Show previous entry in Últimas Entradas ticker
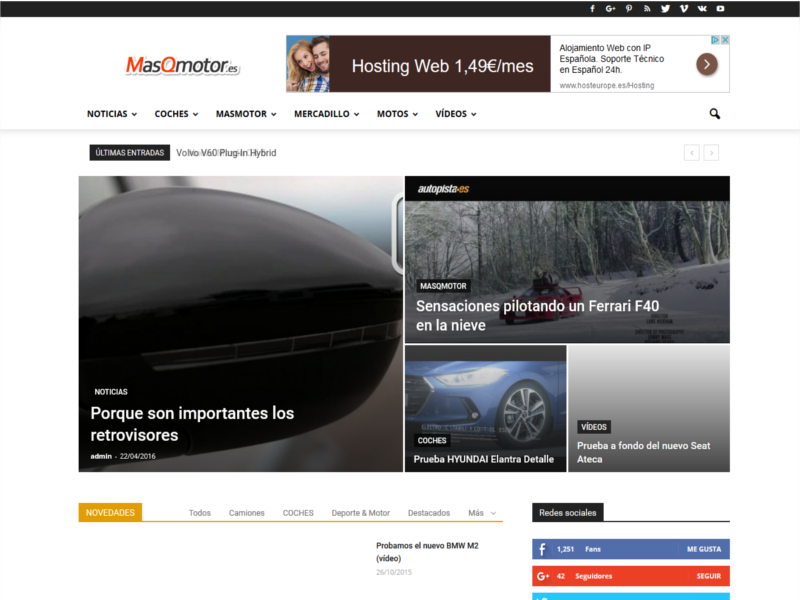This screenshot has width=800, height=600. [691, 153]
